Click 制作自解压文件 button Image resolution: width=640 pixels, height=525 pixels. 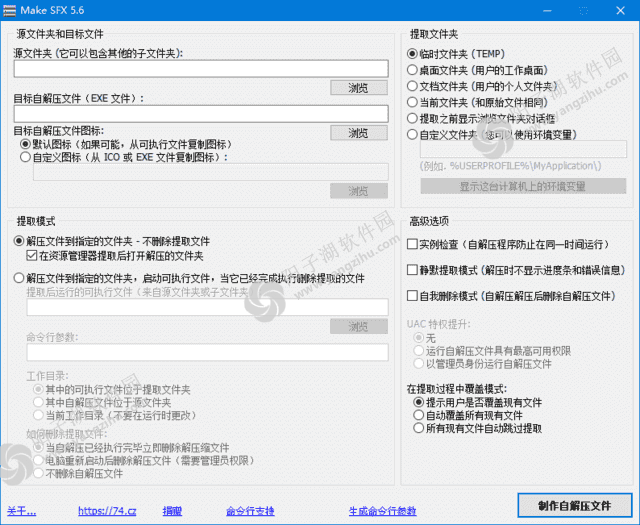coord(574,504)
